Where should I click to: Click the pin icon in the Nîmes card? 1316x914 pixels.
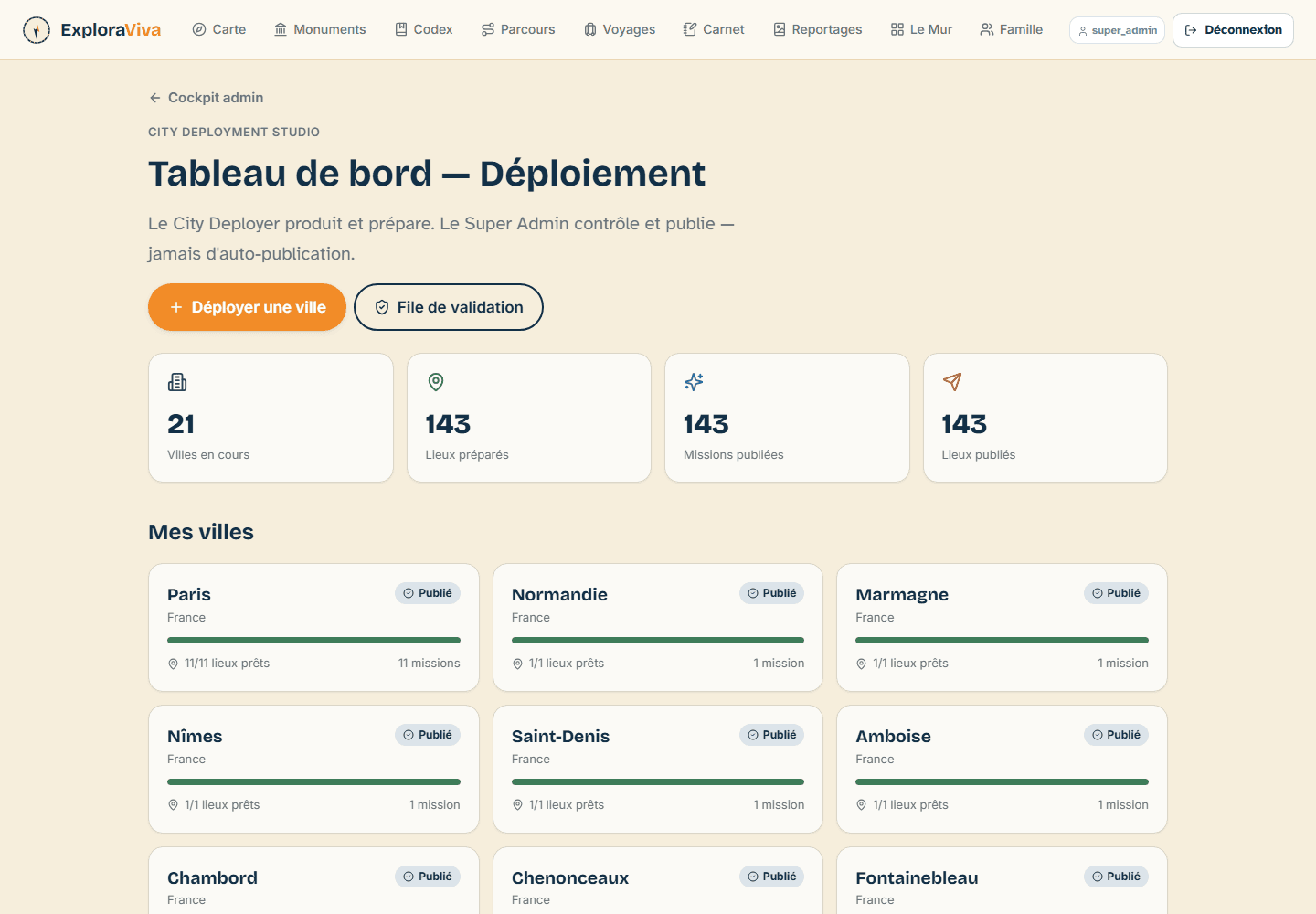coord(173,805)
